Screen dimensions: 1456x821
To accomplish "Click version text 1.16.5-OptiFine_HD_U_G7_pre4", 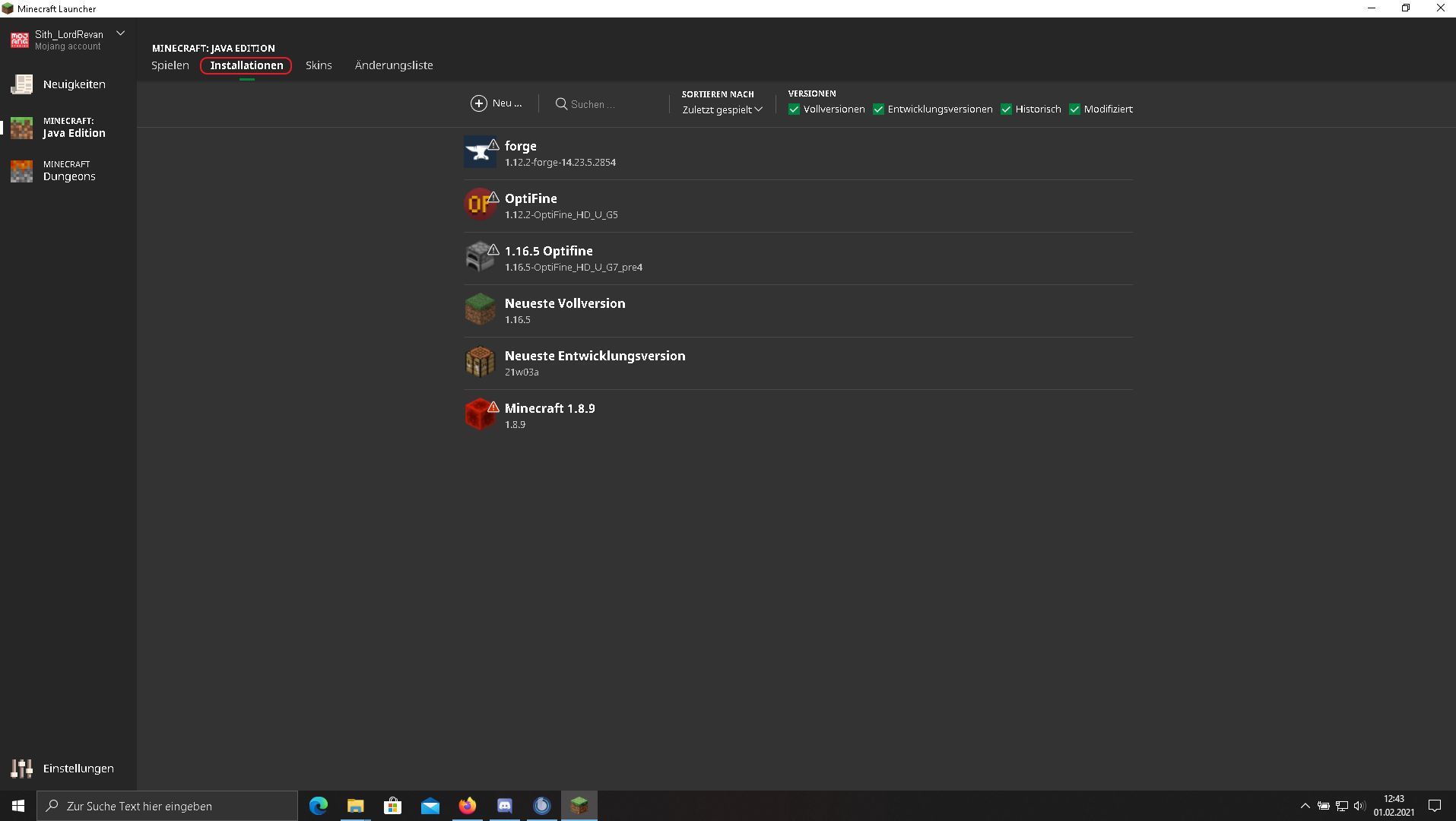I will click(x=574, y=268).
